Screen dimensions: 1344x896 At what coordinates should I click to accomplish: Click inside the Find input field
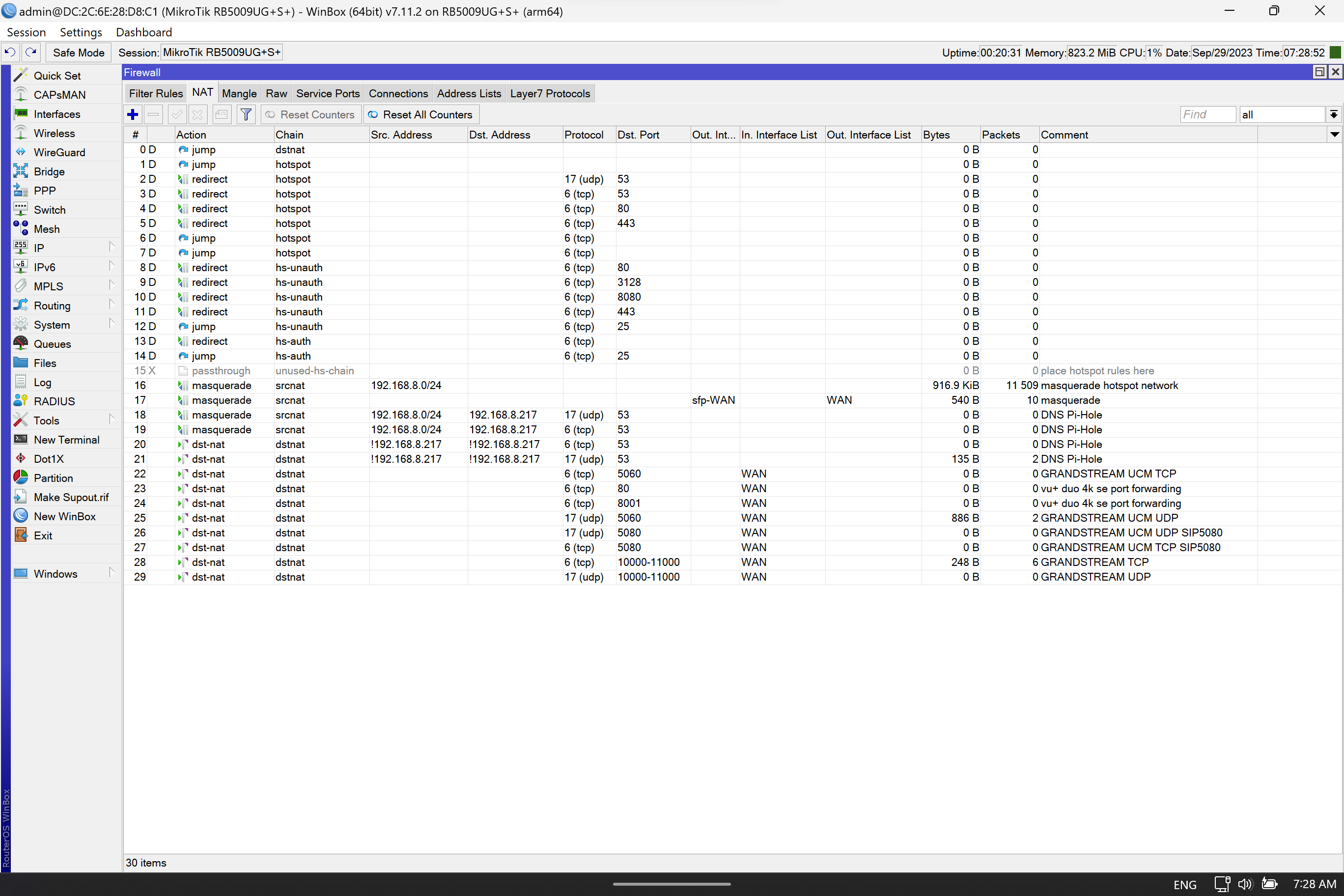pyautogui.click(x=1207, y=114)
